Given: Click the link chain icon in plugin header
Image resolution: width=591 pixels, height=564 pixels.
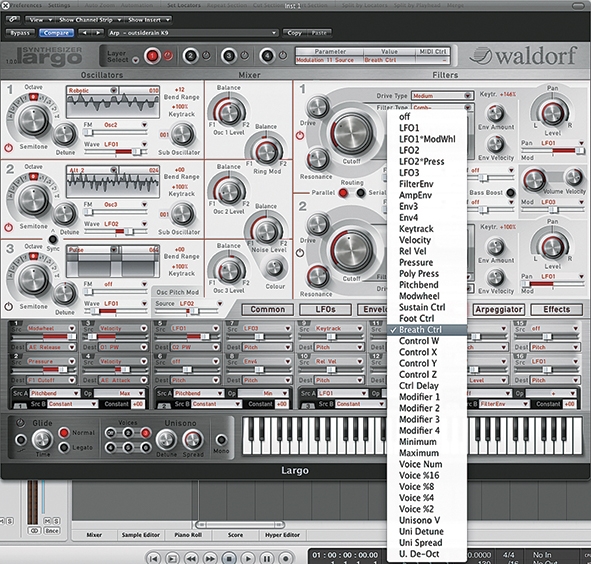Looking at the screenshot, I should [x=13, y=19].
